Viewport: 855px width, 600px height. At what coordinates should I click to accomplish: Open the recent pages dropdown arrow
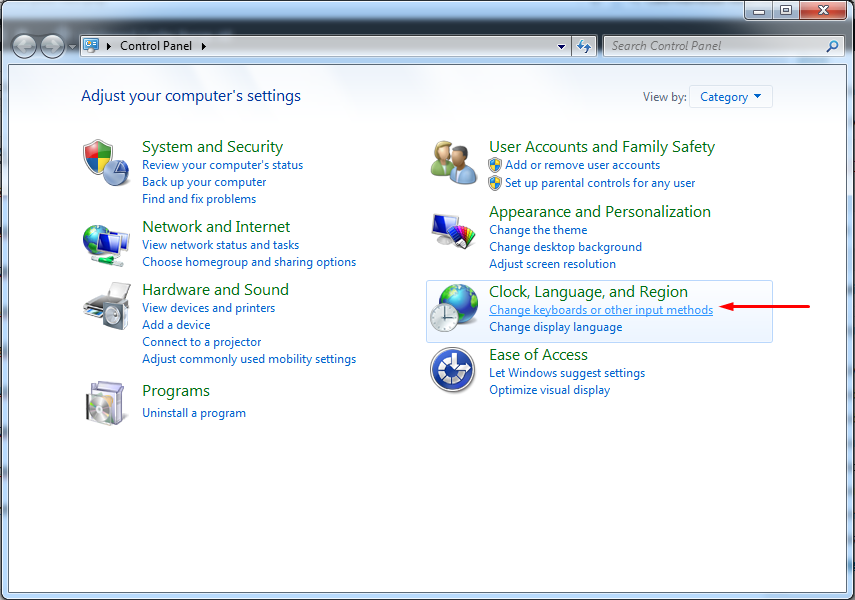pyautogui.click(x=72, y=47)
